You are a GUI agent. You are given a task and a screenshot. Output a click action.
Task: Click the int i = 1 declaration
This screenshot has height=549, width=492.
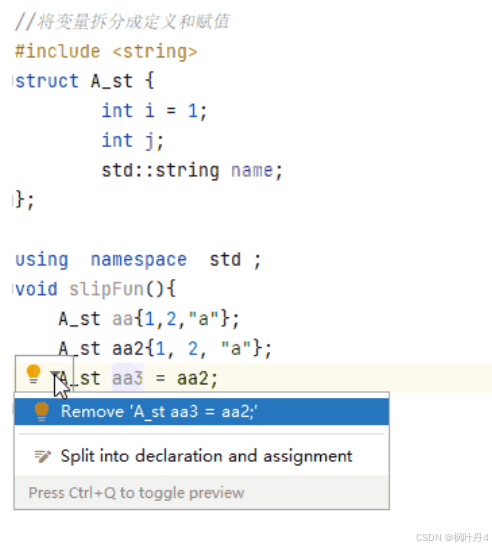coord(154,111)
